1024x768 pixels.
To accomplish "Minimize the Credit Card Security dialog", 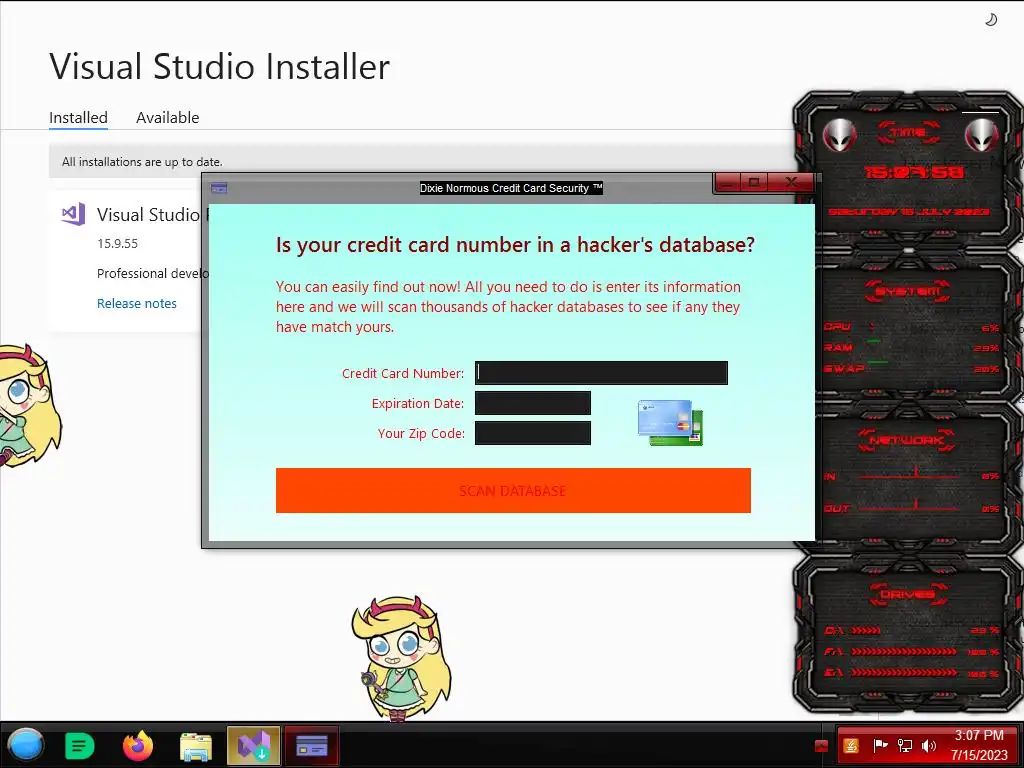I will [728, 182].
